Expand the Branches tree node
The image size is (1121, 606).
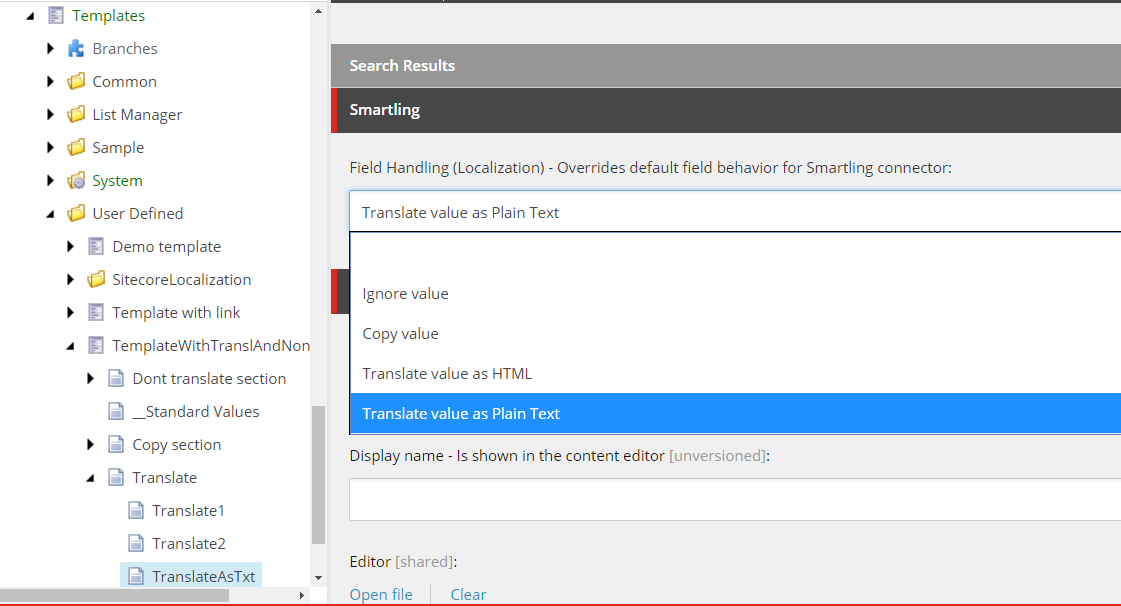pos(50,49)
